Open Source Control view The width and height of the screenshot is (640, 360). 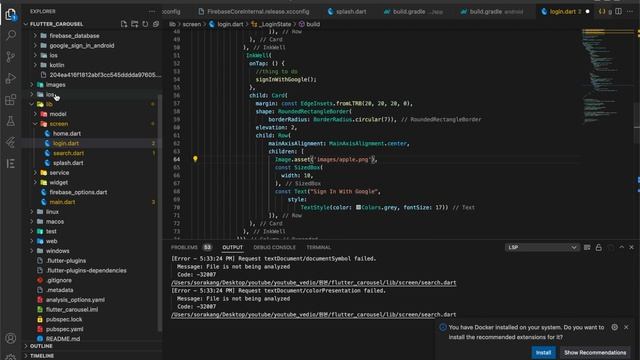[11, 57]
